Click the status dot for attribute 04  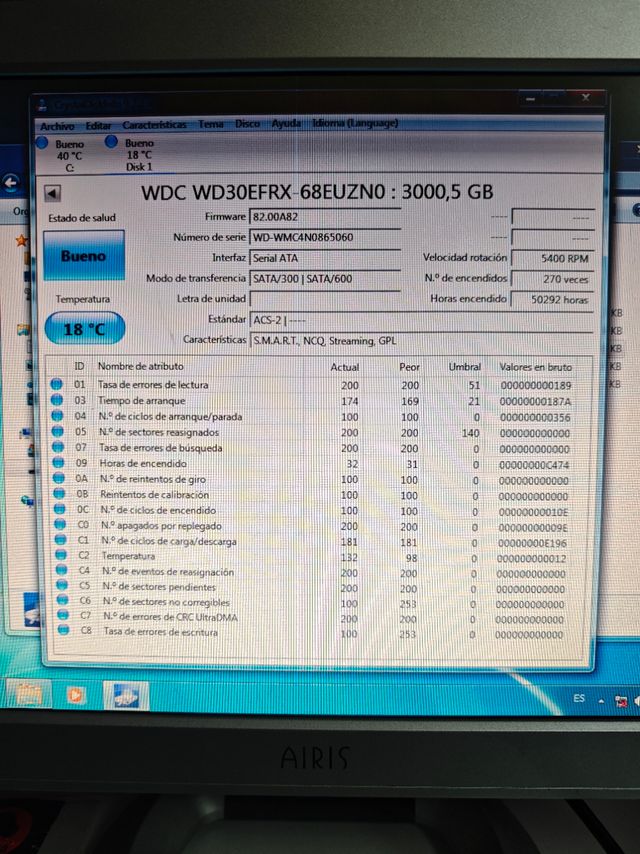[57, 416]
